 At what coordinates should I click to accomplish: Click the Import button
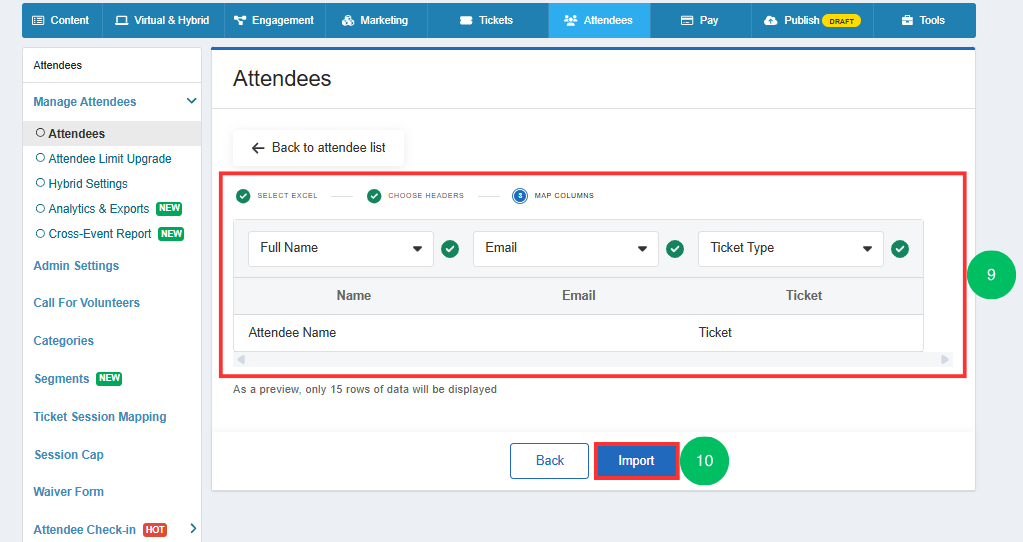coord(636,460)
